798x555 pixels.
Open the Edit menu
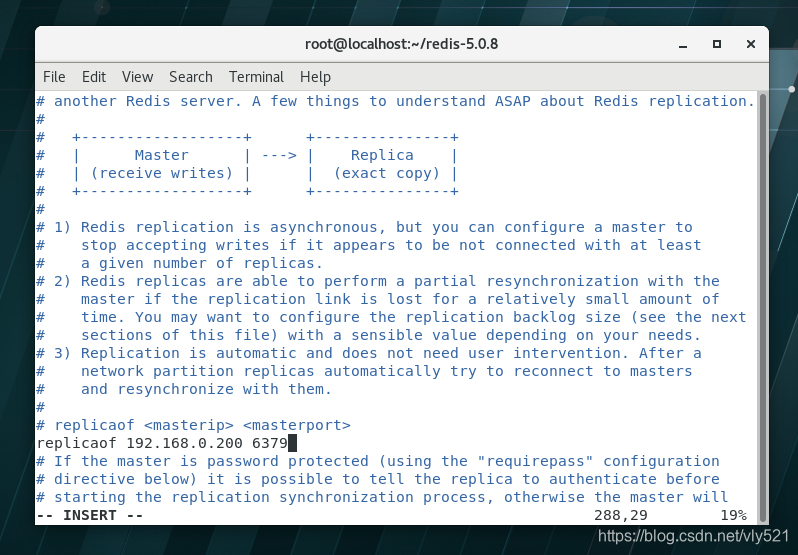94,77
